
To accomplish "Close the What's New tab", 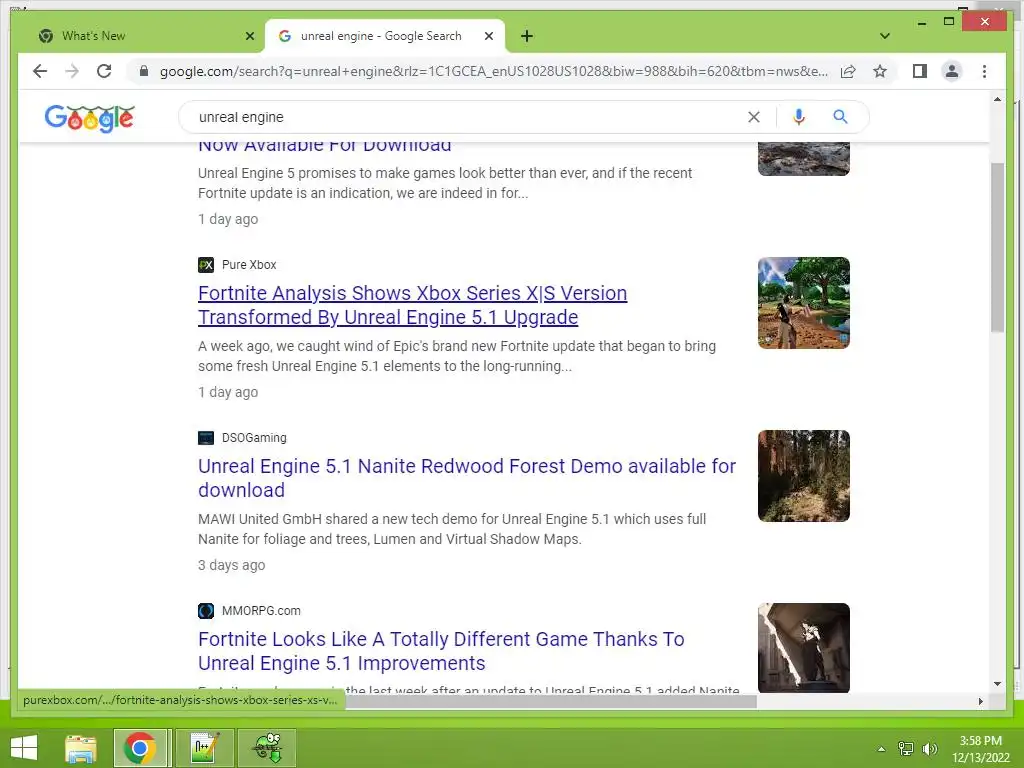I will [249, 36].
